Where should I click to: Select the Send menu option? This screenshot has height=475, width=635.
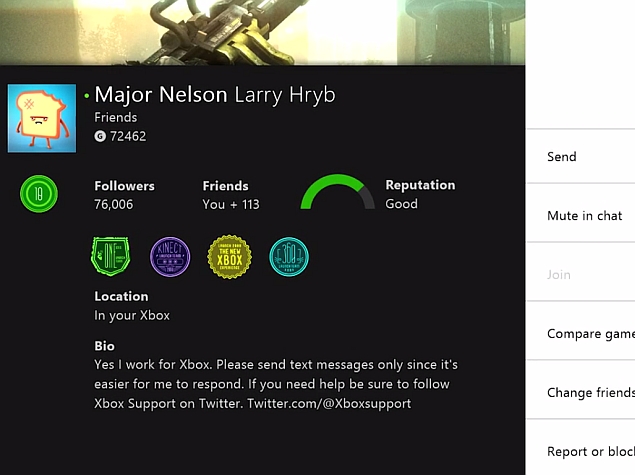pos(580,156)
